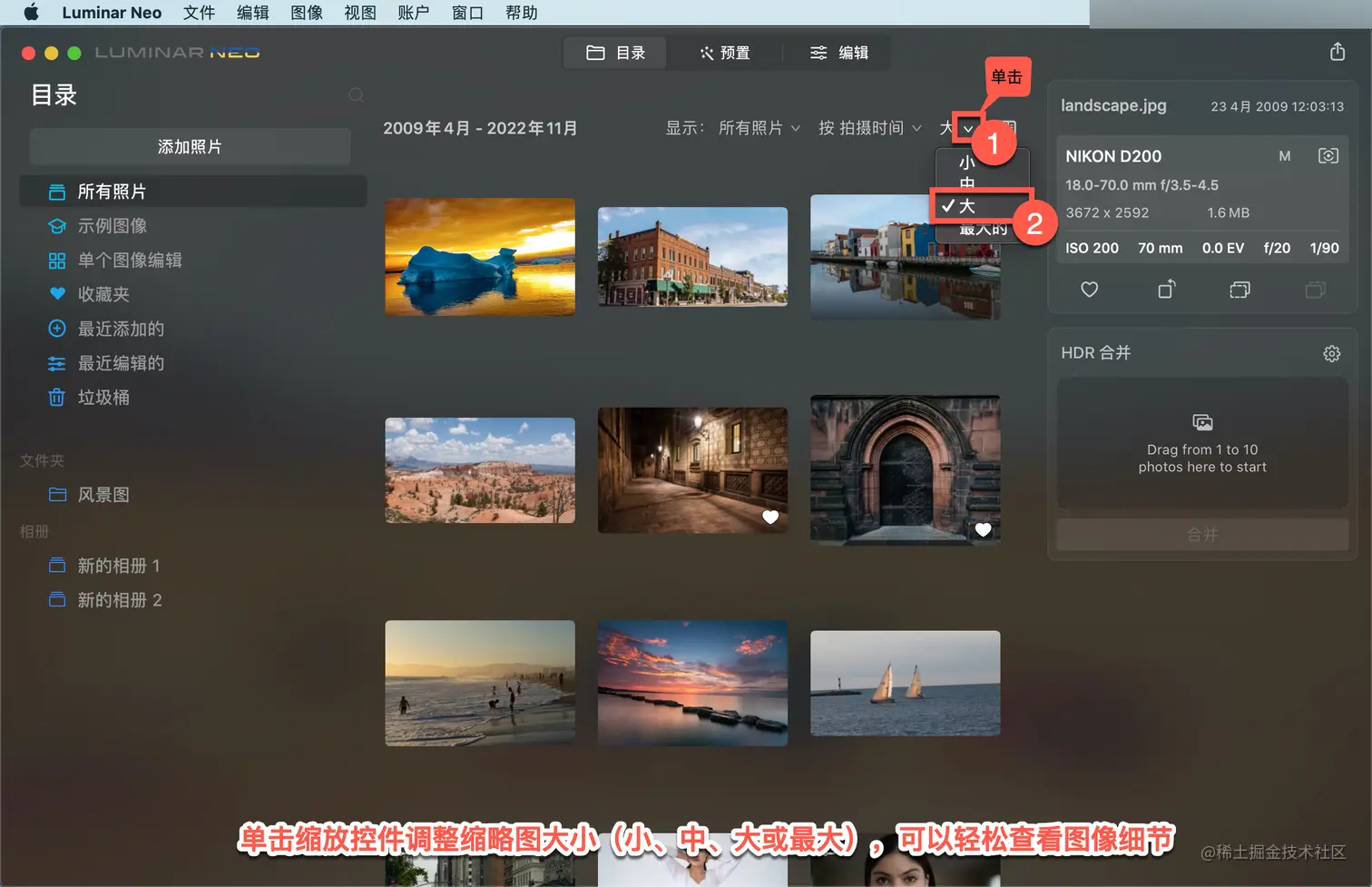Select the colorful waterfront houses thumbnail
The width and height of the screenshot is (1372, 887).
(905, 257)
